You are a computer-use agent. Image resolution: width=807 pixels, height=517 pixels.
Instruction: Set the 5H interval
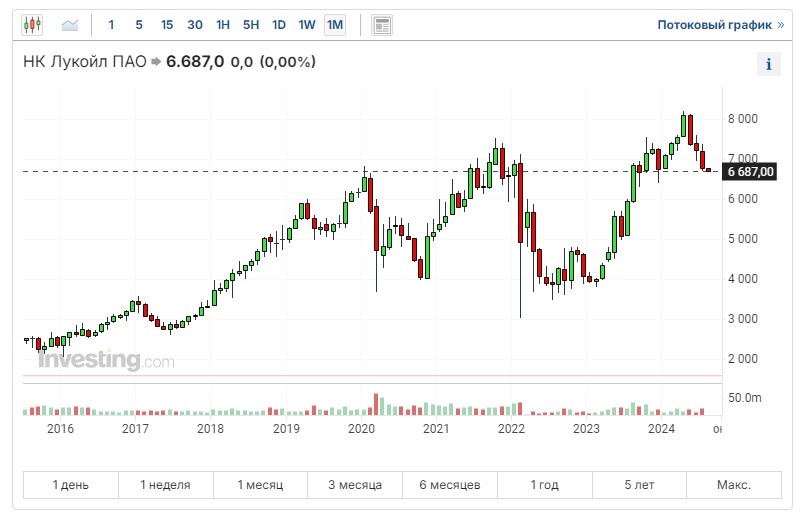pyautogui.click(x=251, y=25)
